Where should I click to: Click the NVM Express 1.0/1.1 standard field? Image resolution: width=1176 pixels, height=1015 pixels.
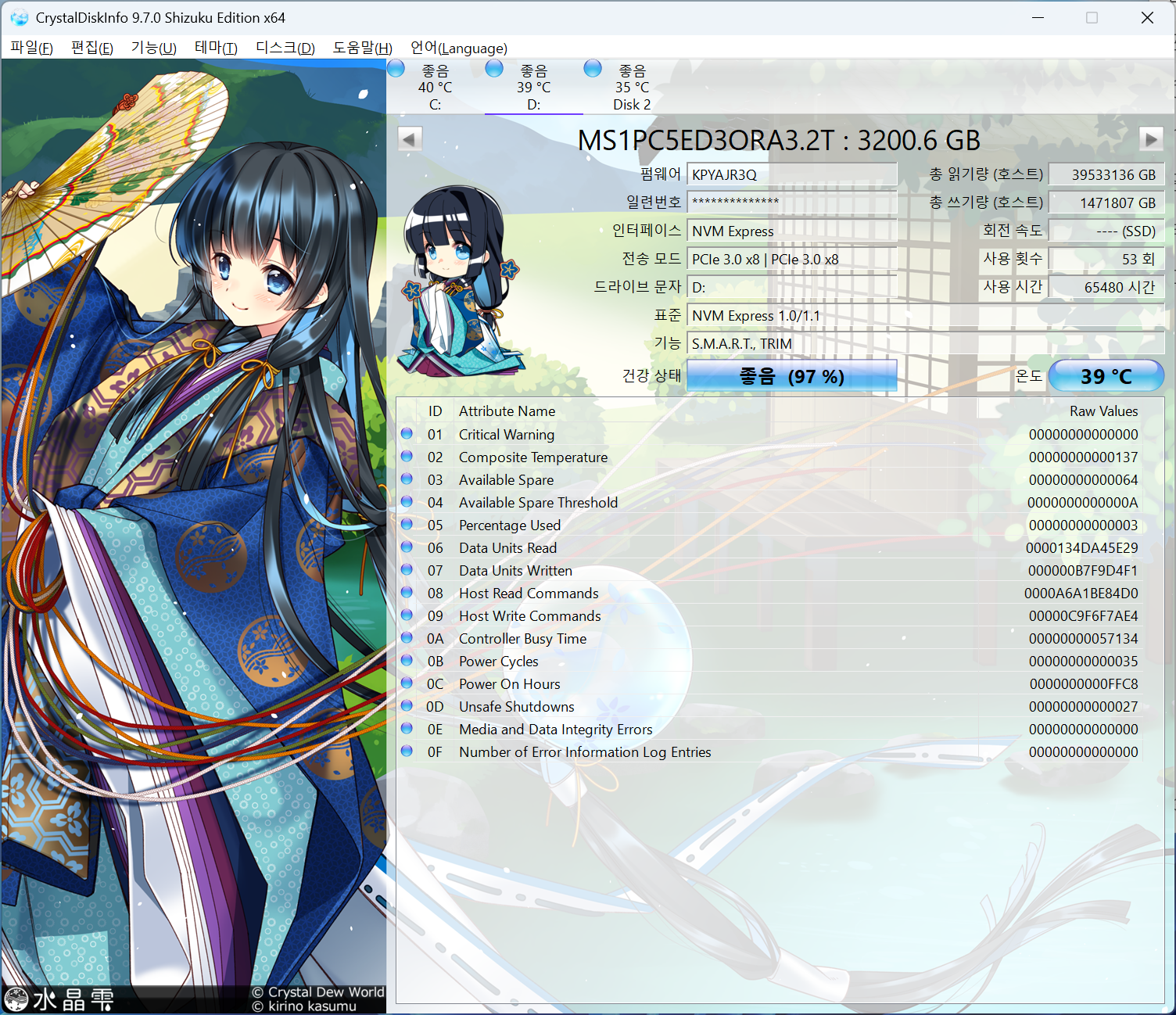pos(926,315)
